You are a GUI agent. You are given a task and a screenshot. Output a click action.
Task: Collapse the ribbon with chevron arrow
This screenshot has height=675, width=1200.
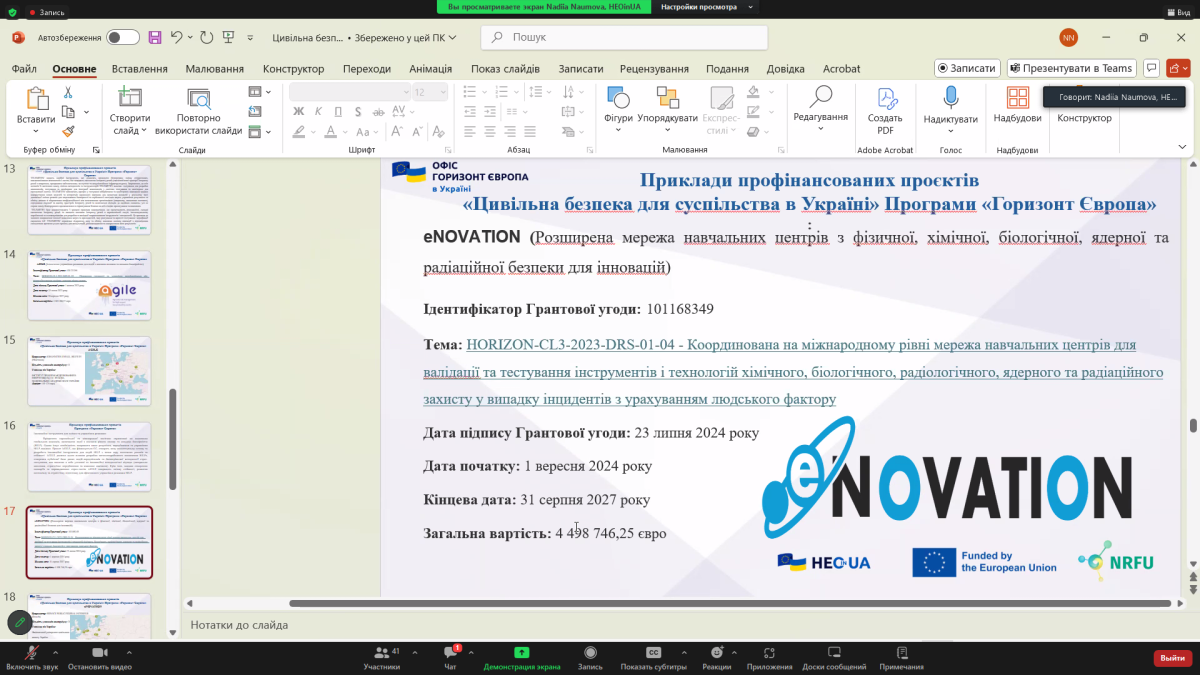pos(1182,147)
